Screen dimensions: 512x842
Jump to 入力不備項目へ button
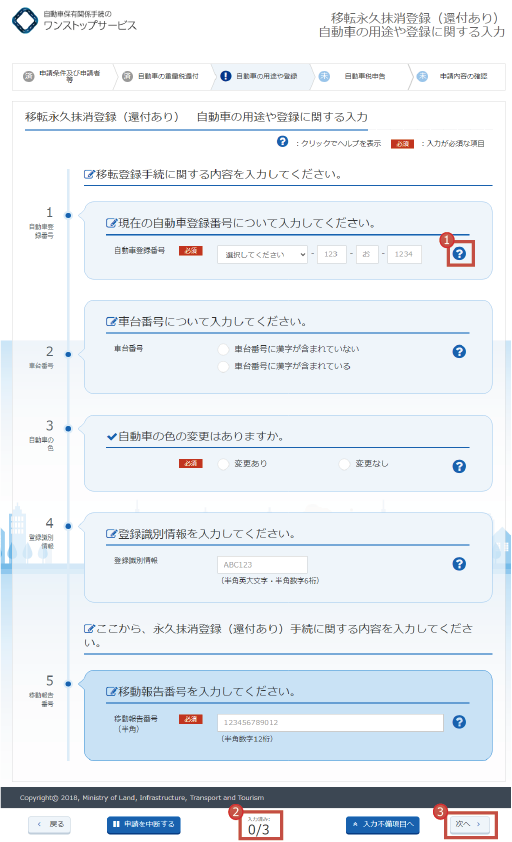click(x=383, y=824)
